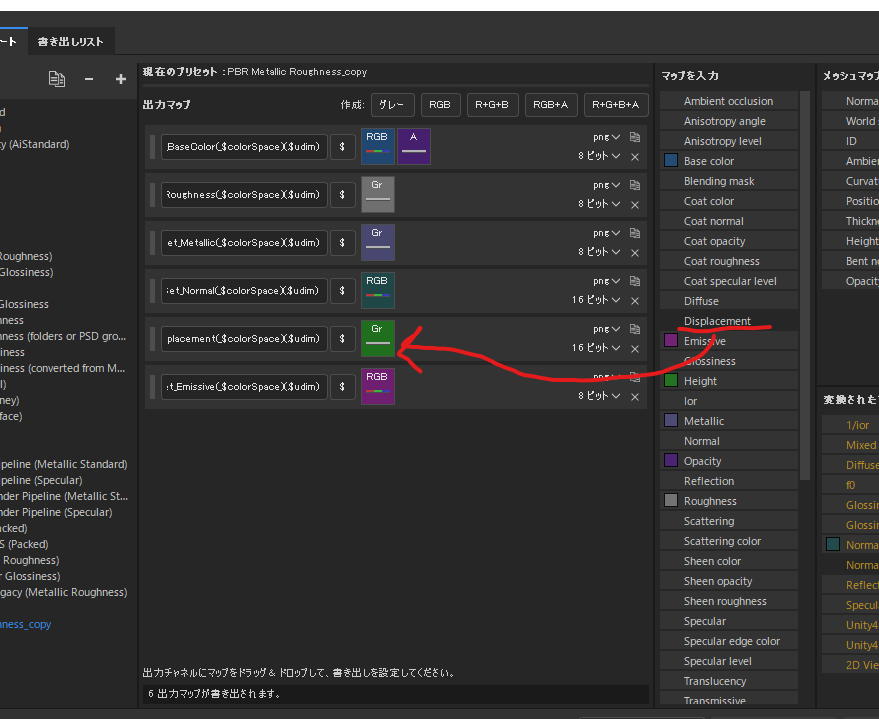Click the $ token button beside BaseColor field
This screenshot has height=719, width=879.
(342, 146)
